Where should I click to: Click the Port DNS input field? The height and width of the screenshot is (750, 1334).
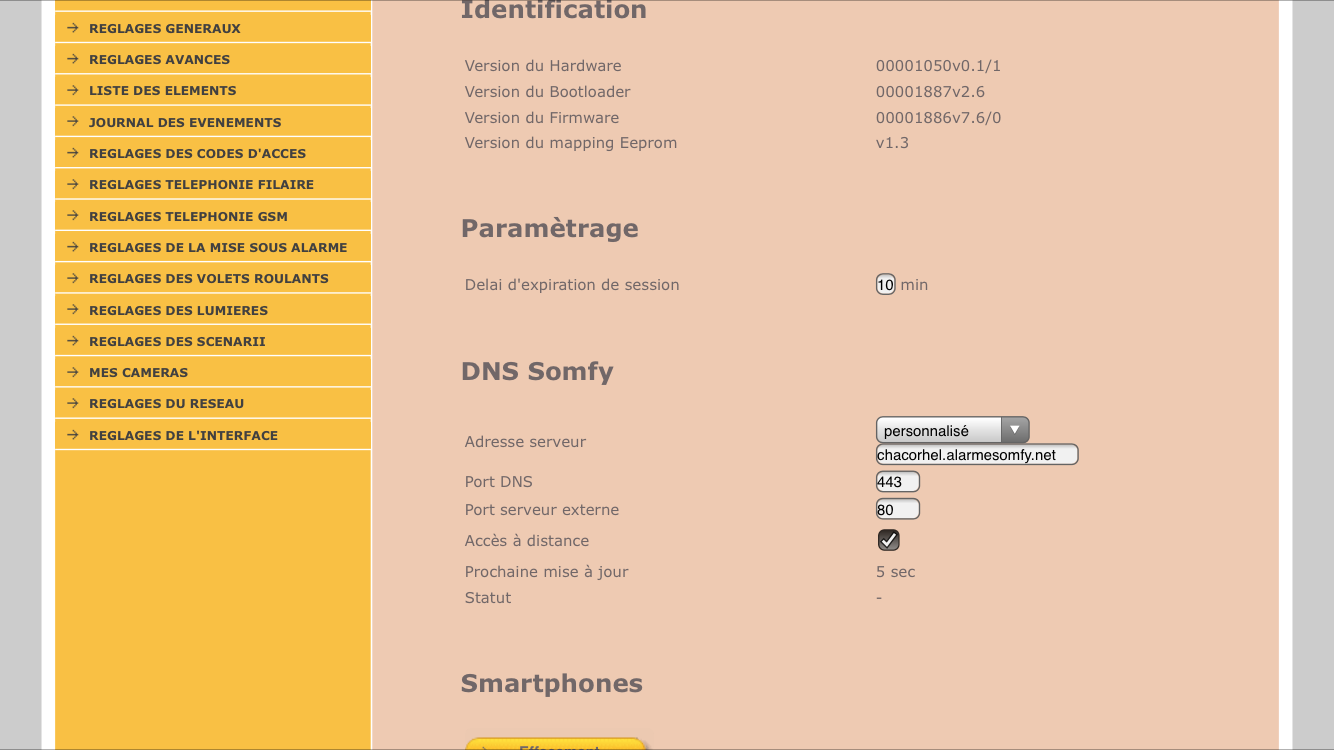[x=897, y=482]
